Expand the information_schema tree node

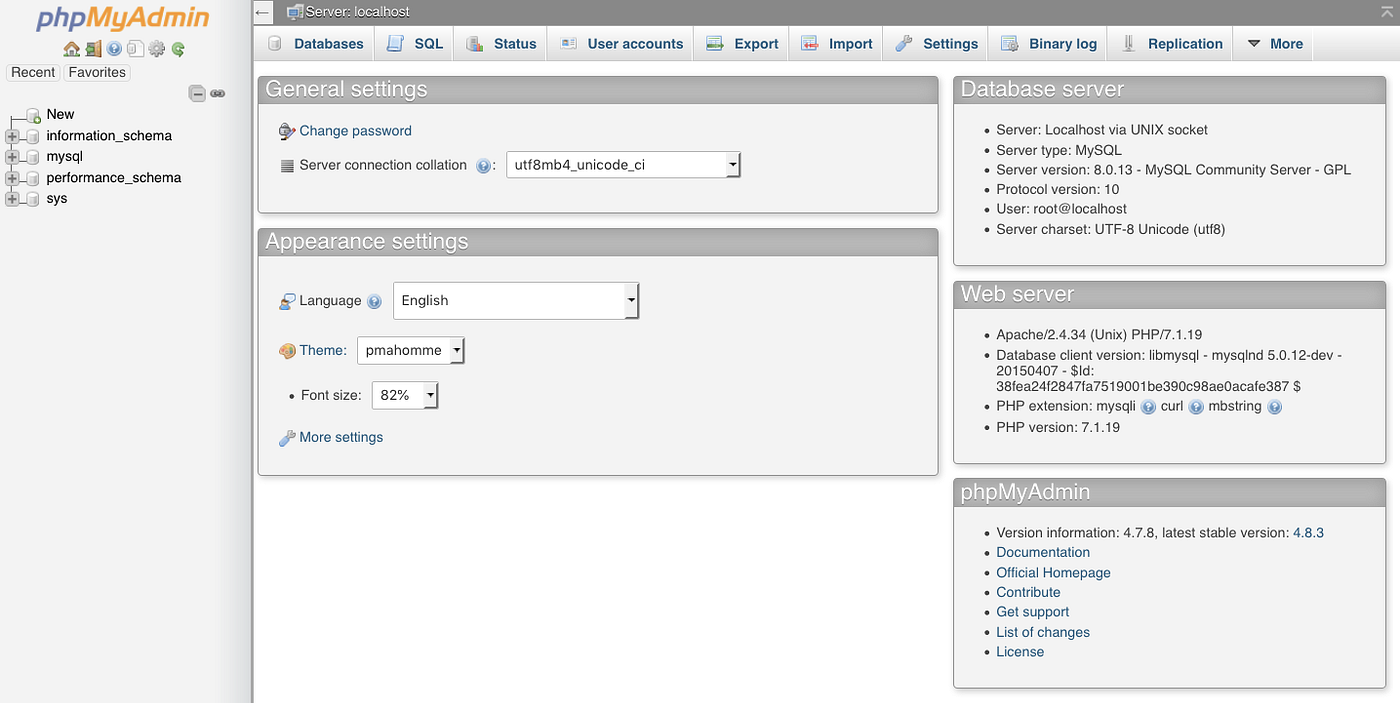tap(12, 136)
